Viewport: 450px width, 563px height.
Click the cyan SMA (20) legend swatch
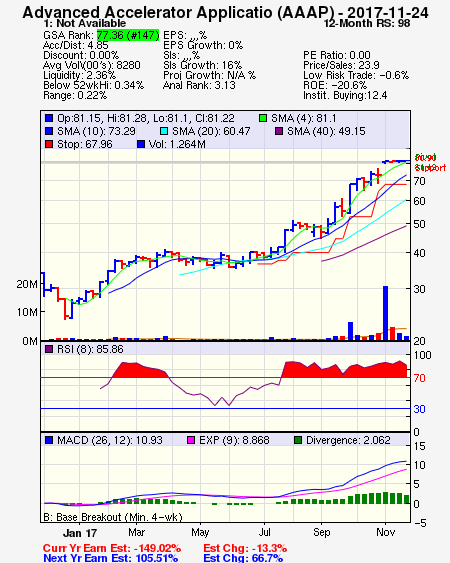[164, 131]
